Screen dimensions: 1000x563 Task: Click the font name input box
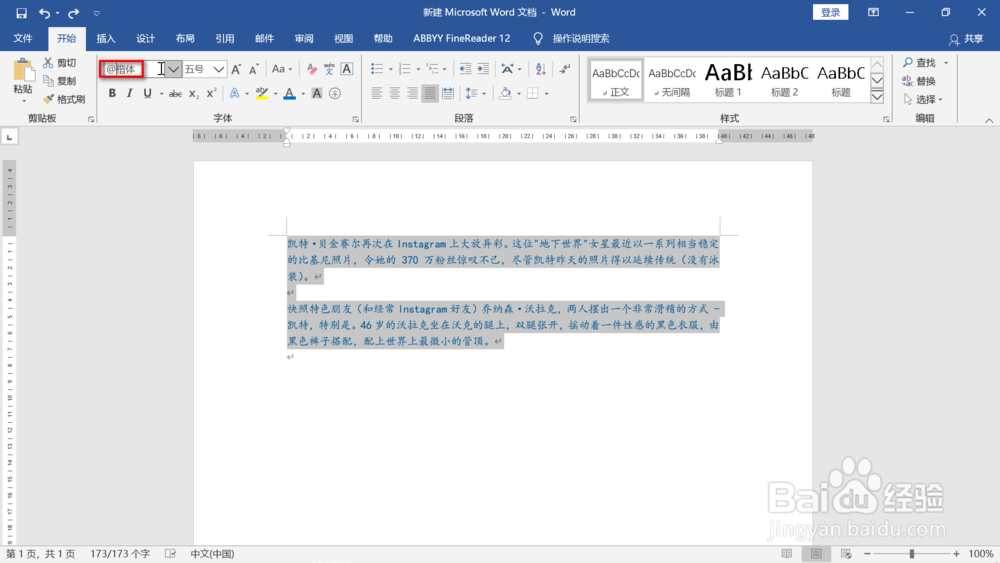coord(133,69)
